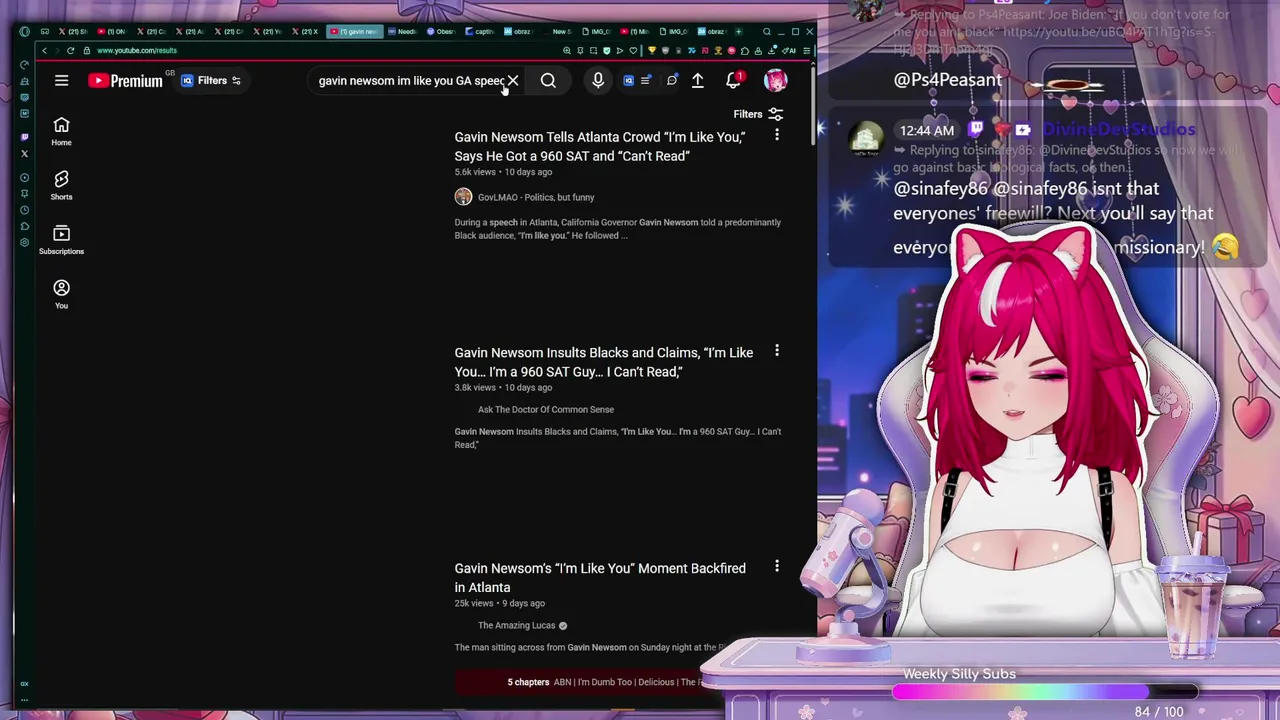Open the YouTube hamburger guide menu
The image size is (1280, 720).
[61, 81]
